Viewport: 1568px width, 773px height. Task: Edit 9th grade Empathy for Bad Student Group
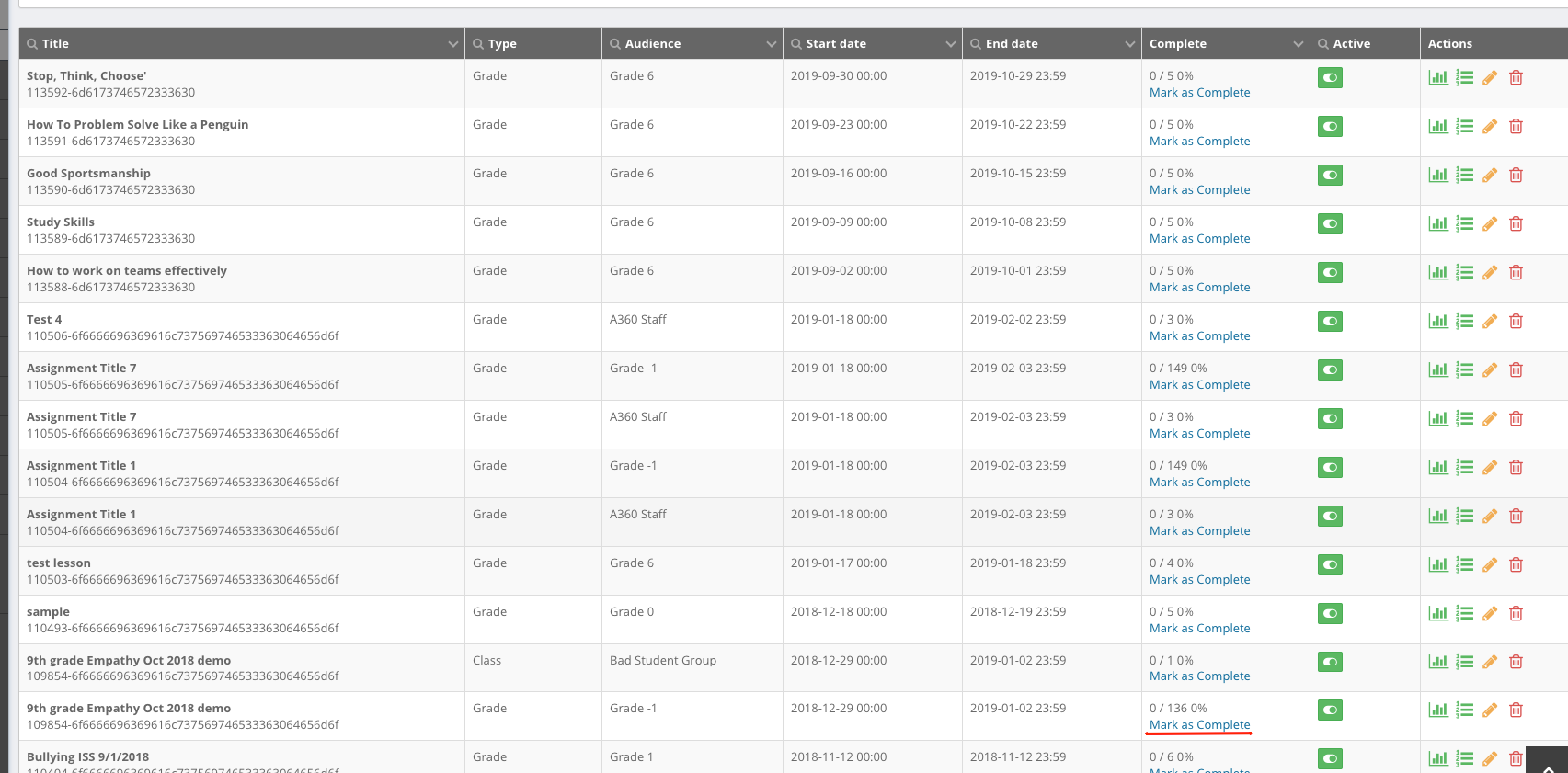tap(1490, 662)
